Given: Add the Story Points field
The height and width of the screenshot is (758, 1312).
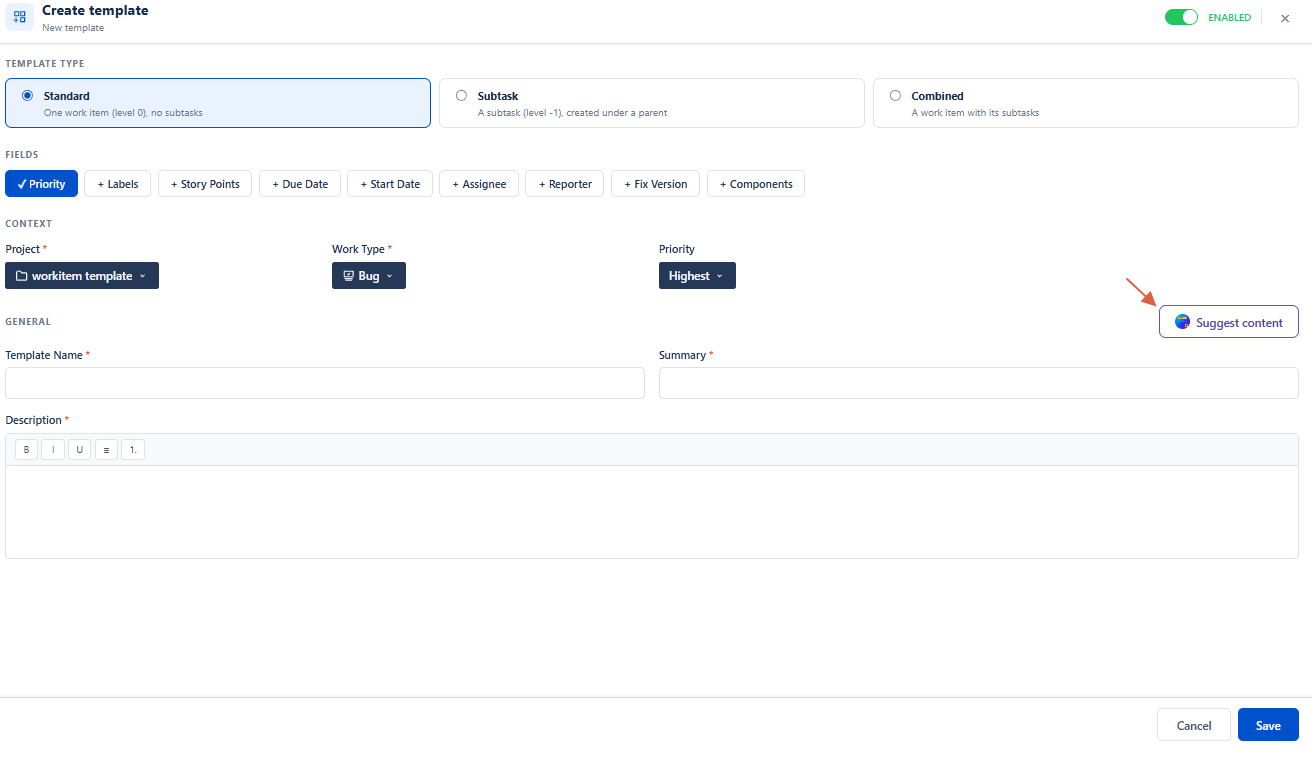Looking at the screenshot, I should 205,184.
